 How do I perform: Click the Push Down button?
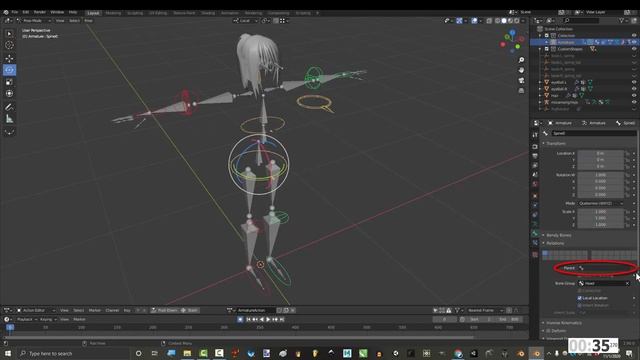click(164, 310)
